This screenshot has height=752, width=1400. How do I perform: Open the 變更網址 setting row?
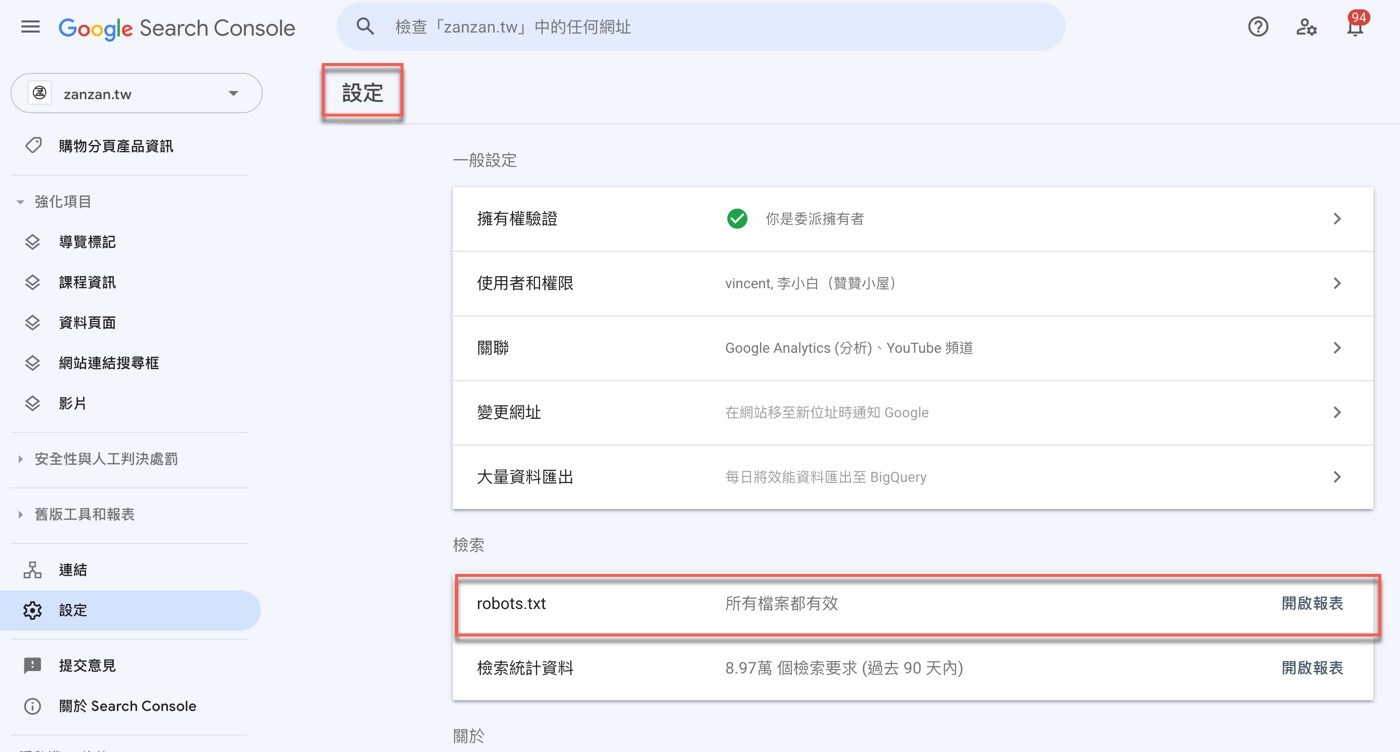(913, 412)
